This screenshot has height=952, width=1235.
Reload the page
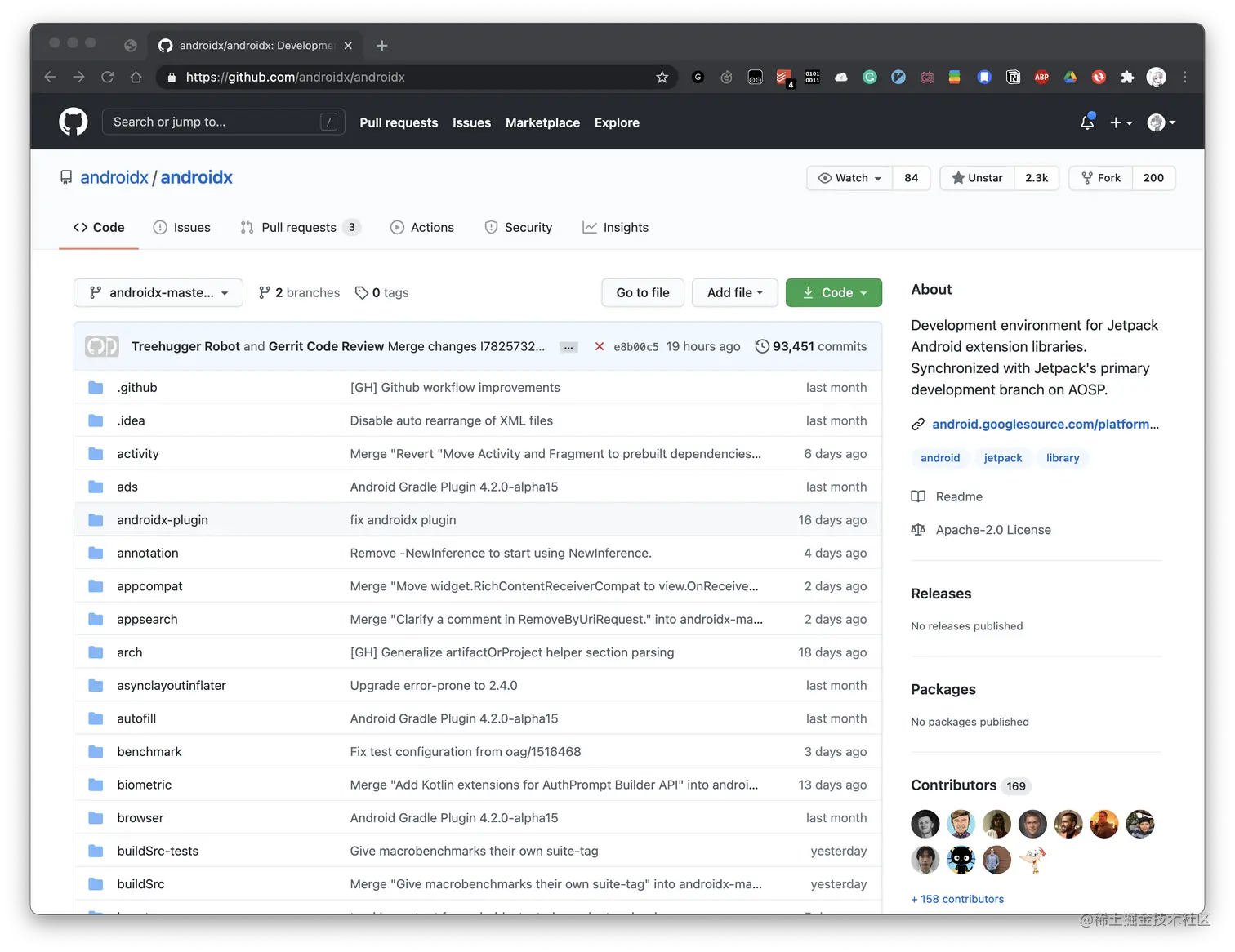coord(107,77)
